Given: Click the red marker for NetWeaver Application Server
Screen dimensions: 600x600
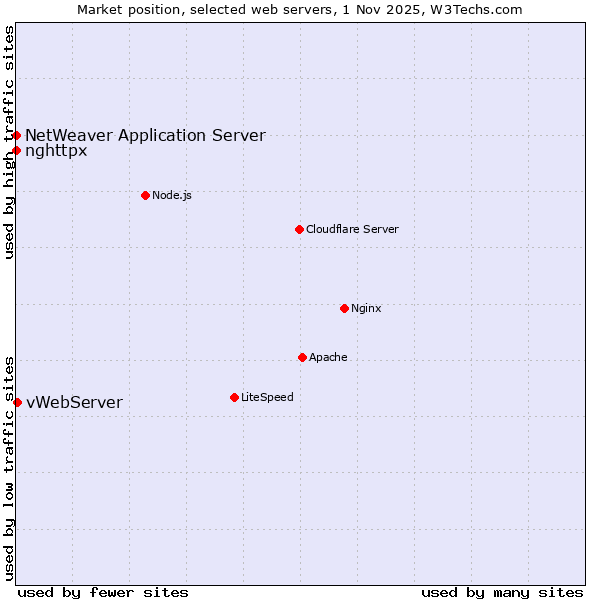Looking at the screenshot, I should click(x=17, y=135).
